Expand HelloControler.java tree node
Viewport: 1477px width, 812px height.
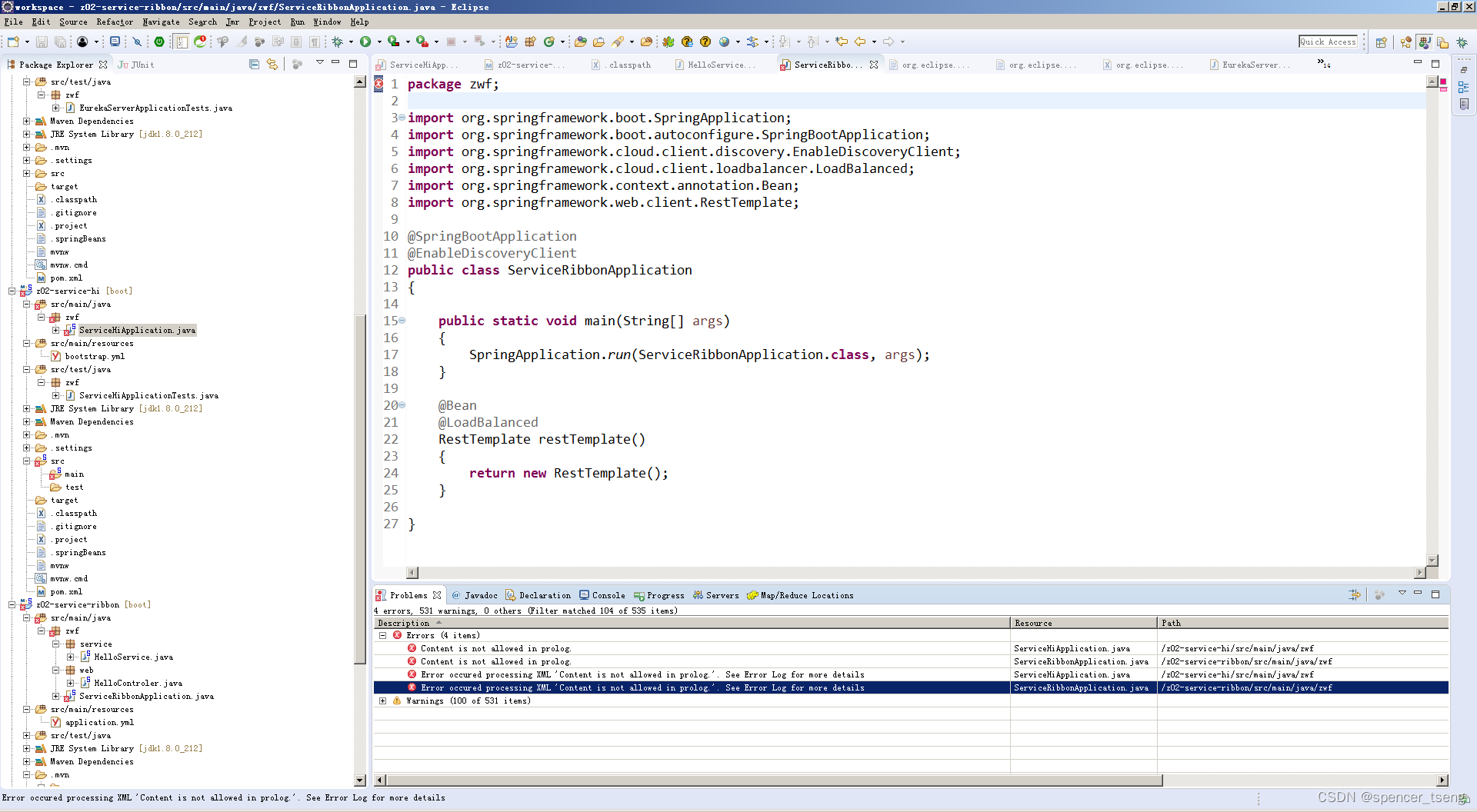tap(70, 683)
